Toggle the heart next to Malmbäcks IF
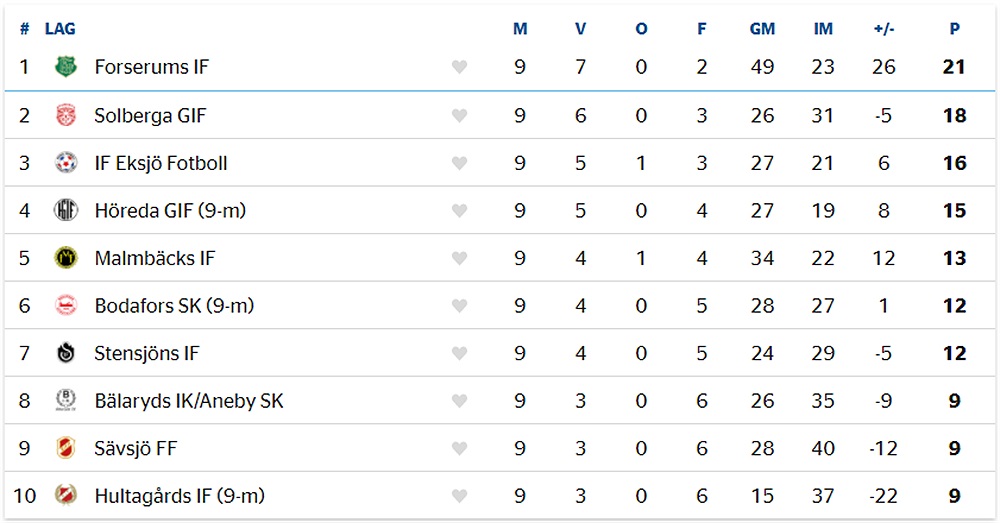This screenshot has width=1000, height=523. [459, 258]
